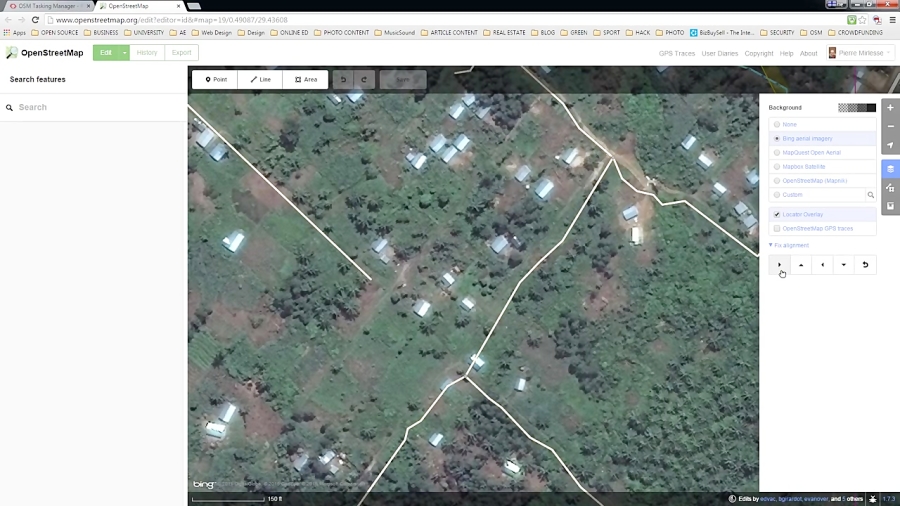Screen dimensions: 900x506
Task: Open the Edit dropdown arrow
Action: coord(124,53)
